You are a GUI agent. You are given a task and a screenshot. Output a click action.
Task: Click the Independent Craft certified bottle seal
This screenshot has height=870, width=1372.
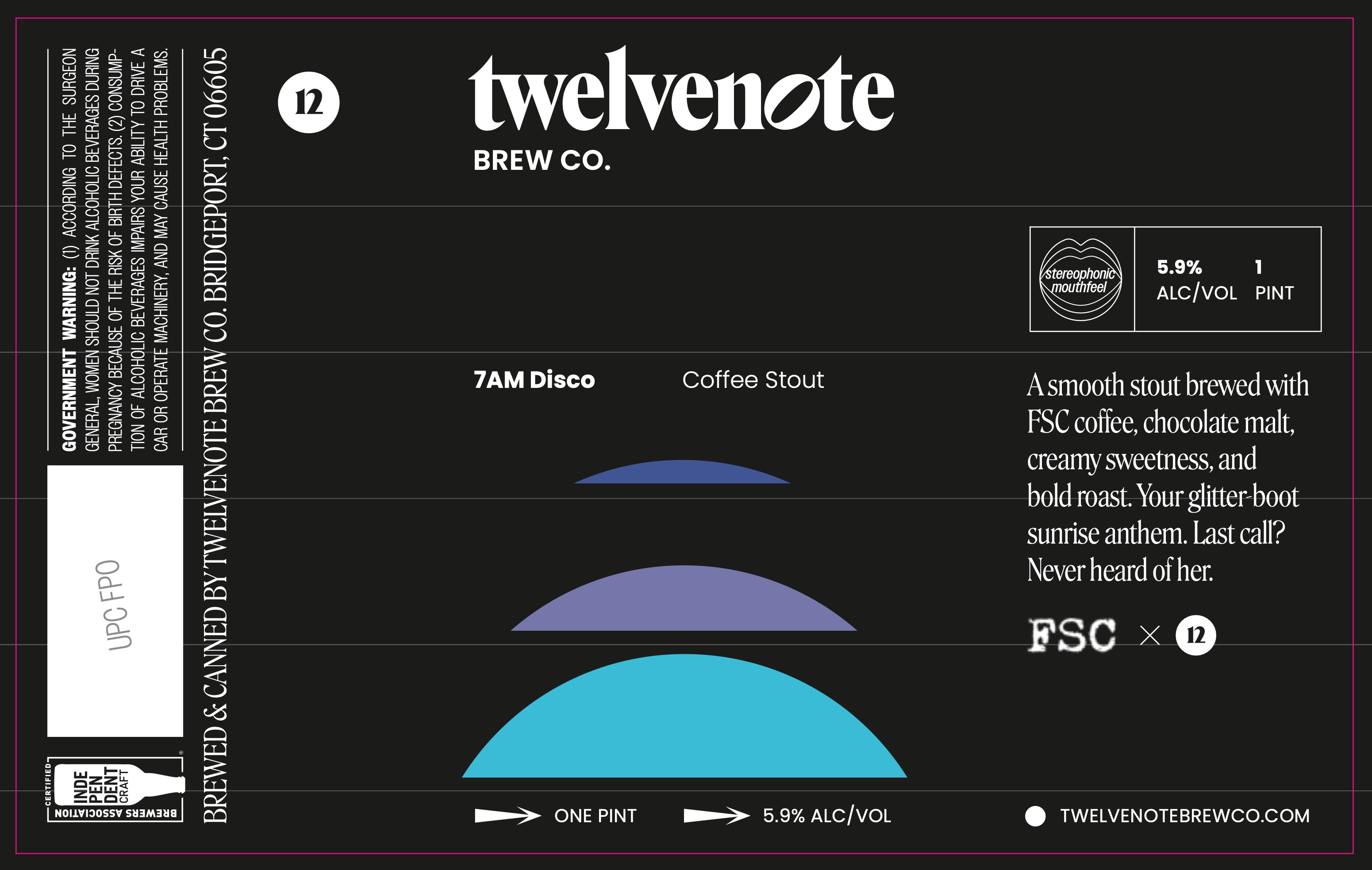click(x=115, y=789)
